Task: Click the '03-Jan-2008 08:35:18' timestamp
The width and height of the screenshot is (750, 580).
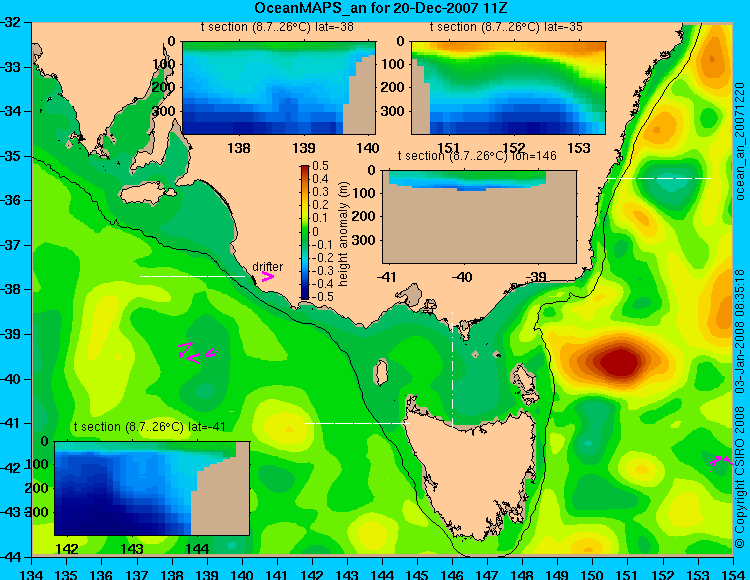Action: (x=739, y=331)
